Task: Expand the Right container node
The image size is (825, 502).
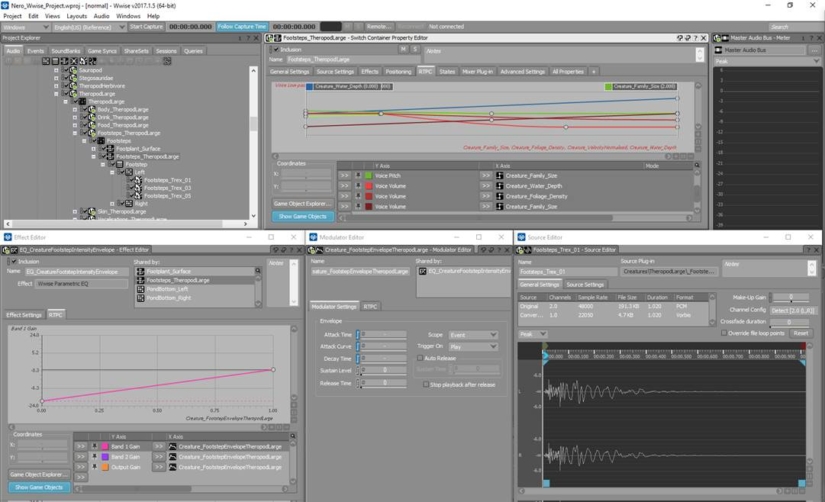Action: pyautogui.click(x=112, y=204)
